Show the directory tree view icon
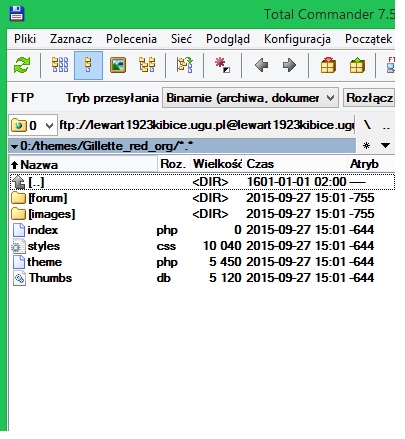The width and height of the screenshot is (405, 439). (147, 65)
